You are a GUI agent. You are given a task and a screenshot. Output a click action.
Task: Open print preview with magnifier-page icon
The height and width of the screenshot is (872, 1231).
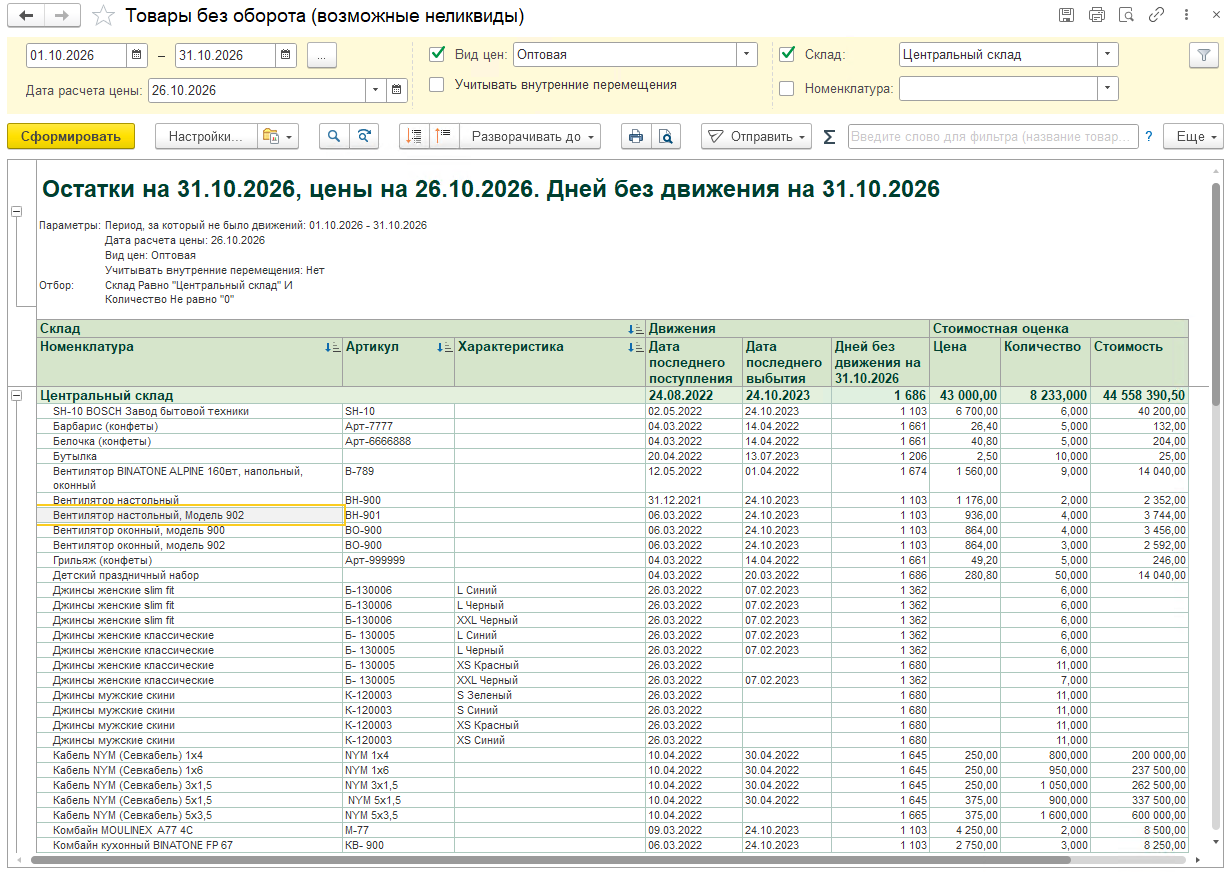pyautogui.click(x=665, y=137)
